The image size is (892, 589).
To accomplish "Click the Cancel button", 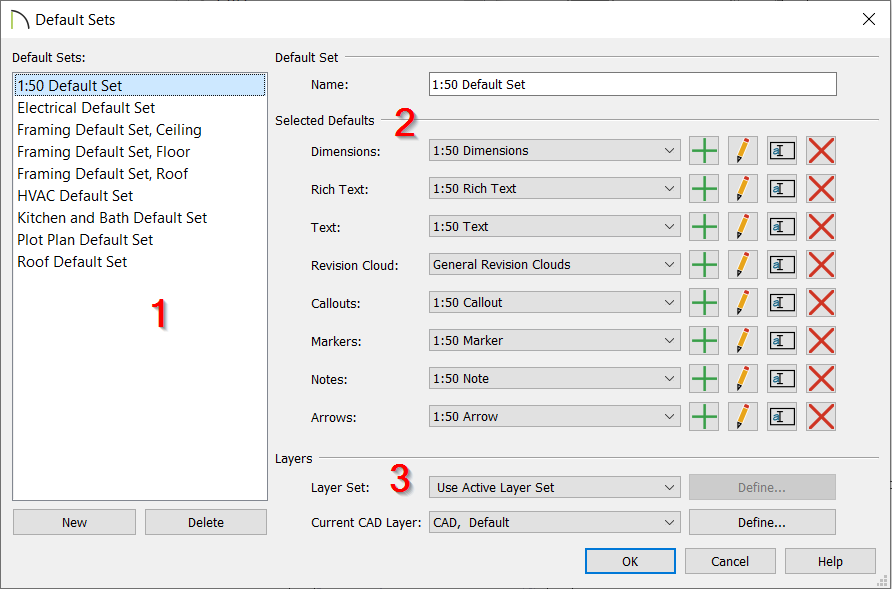I will [x=730, y=562].
